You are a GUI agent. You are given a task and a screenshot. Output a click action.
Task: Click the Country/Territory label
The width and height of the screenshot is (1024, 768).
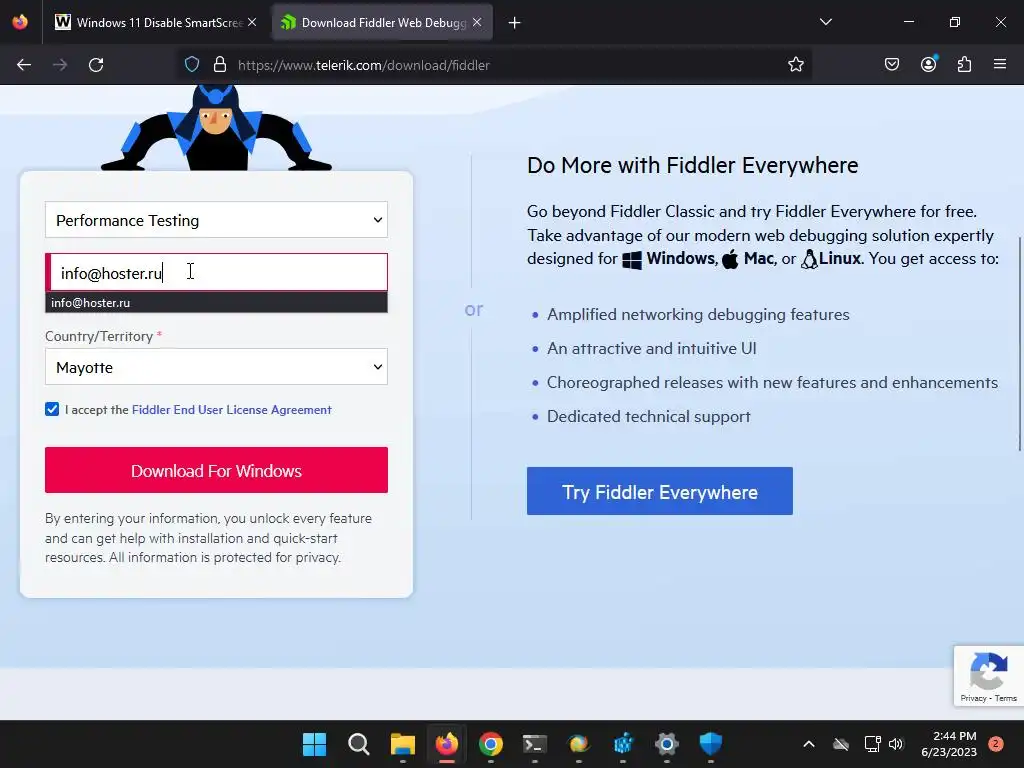click(x=99, y=336)
